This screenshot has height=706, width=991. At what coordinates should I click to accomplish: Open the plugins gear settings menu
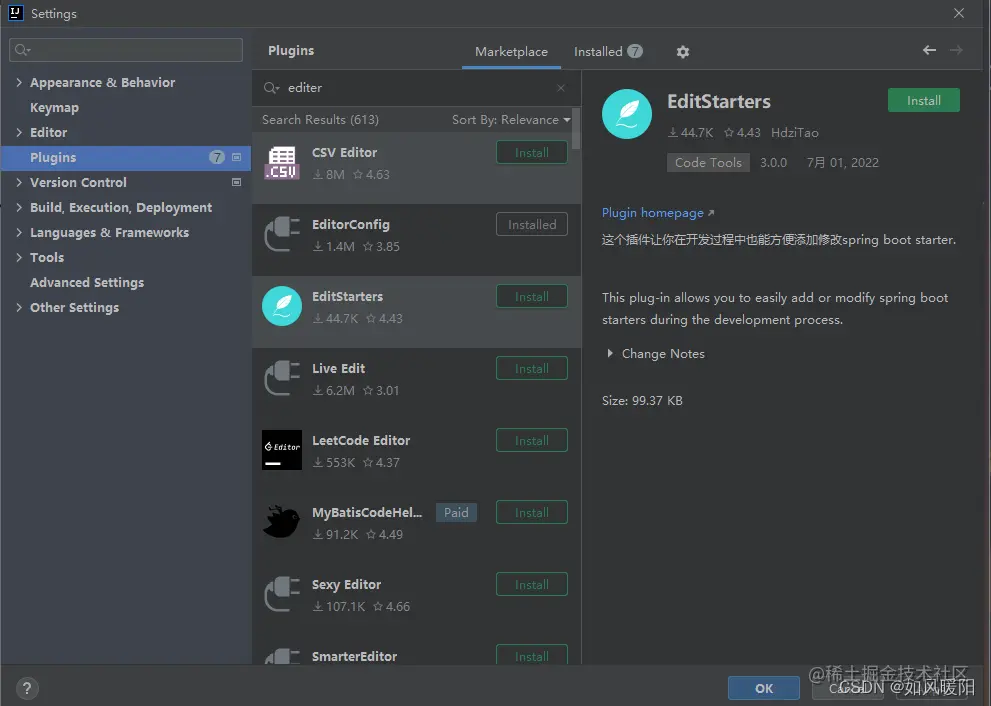(x=683, y=52)
